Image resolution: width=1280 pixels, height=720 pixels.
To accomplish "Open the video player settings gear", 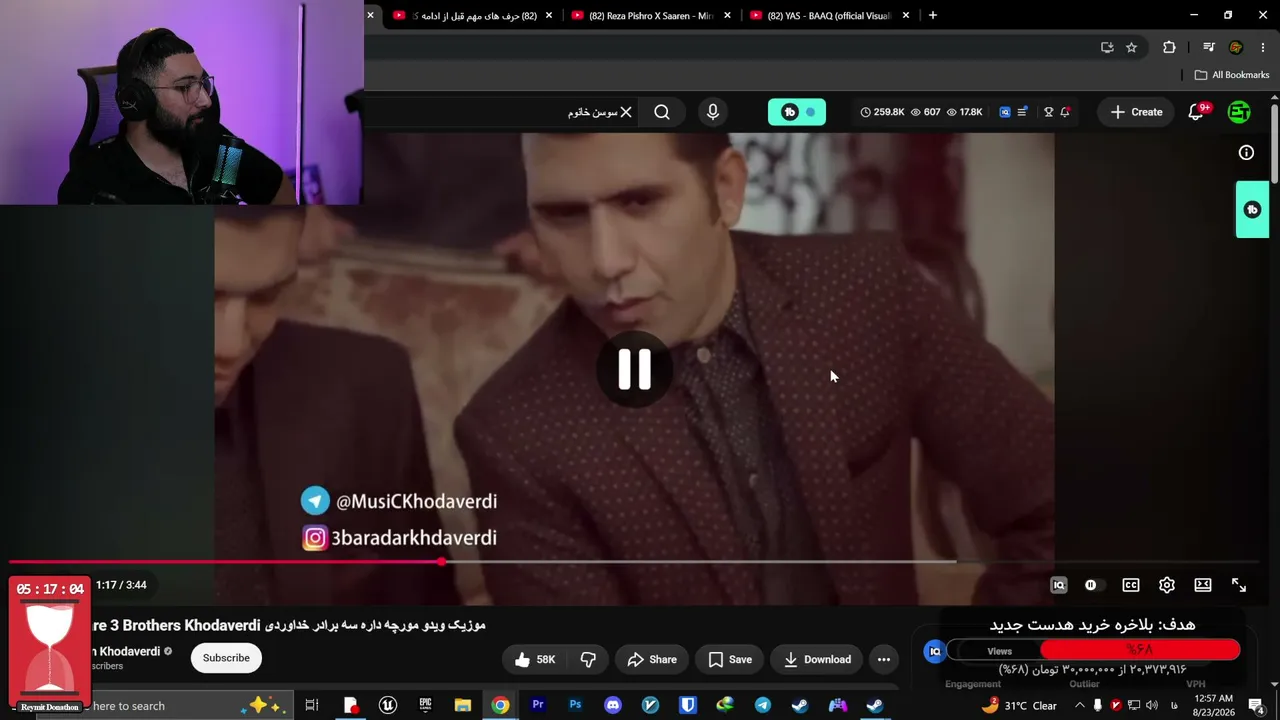I will [x=1167, y=585].
